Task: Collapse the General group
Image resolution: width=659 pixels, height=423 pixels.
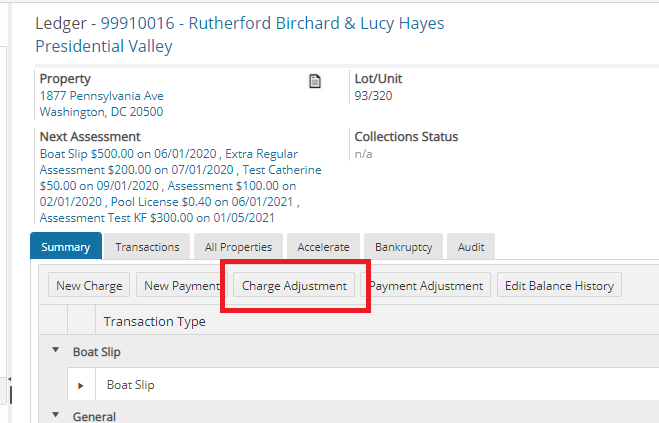Action: coord(54,416)
